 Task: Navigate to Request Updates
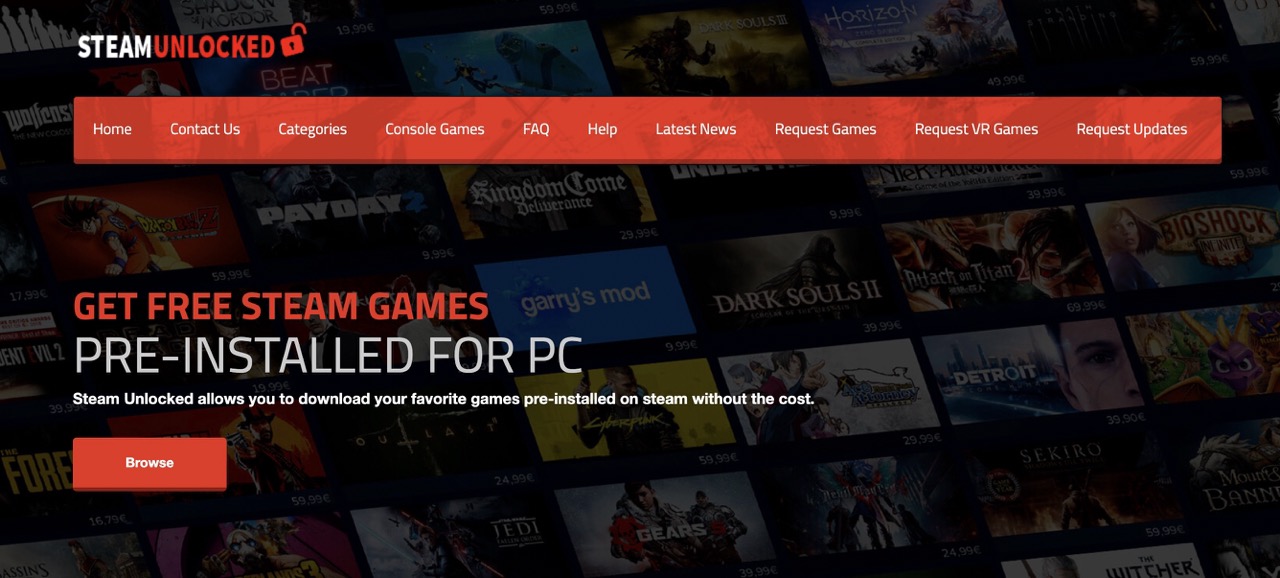click(1131, 129)
